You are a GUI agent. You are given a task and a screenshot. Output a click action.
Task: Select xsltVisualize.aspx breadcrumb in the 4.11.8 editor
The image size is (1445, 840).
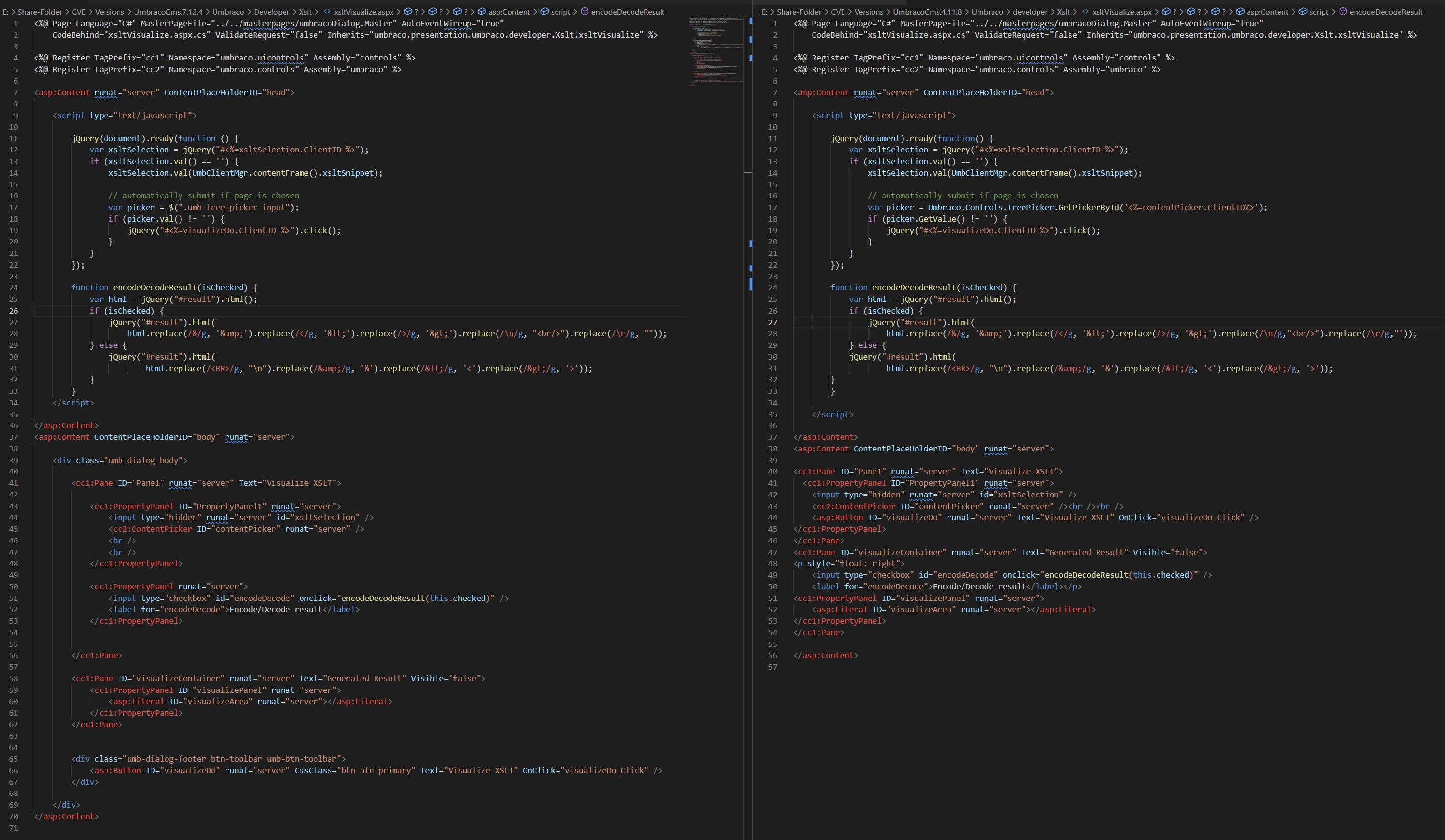(x=1122, y=12)
